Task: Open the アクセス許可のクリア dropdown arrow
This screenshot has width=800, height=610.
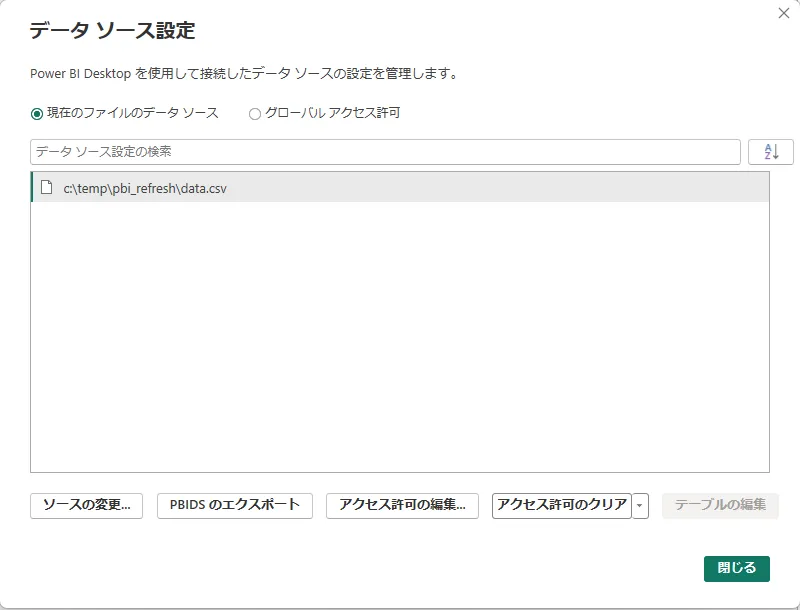Action: click(x=640, y=506)
